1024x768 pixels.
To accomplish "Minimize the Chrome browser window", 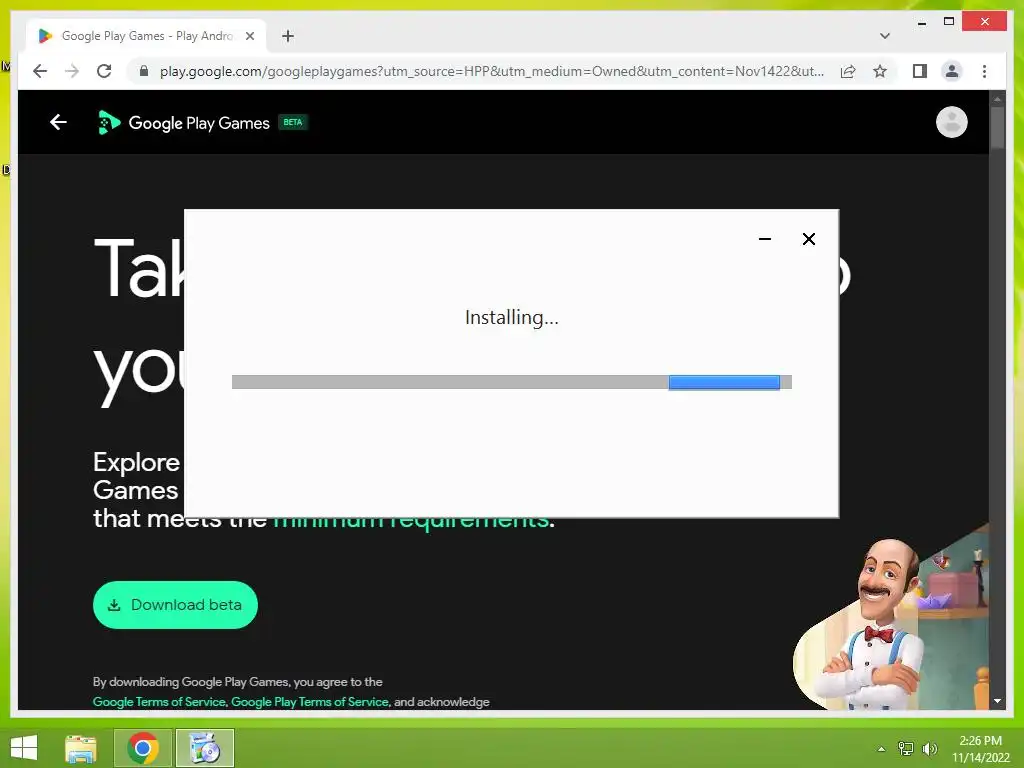I will (x=921, y=23).
